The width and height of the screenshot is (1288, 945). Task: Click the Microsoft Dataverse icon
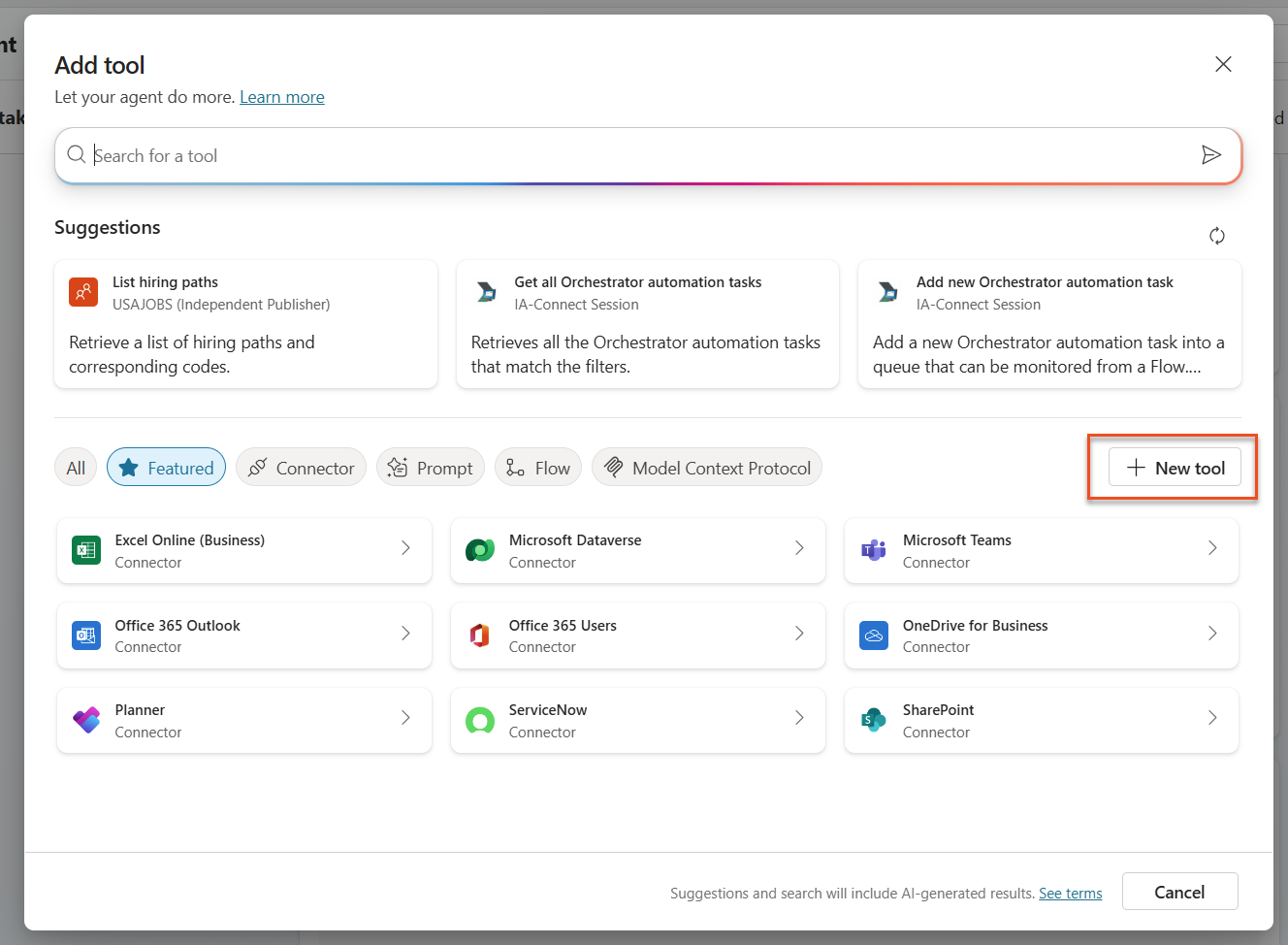(480, 551)
